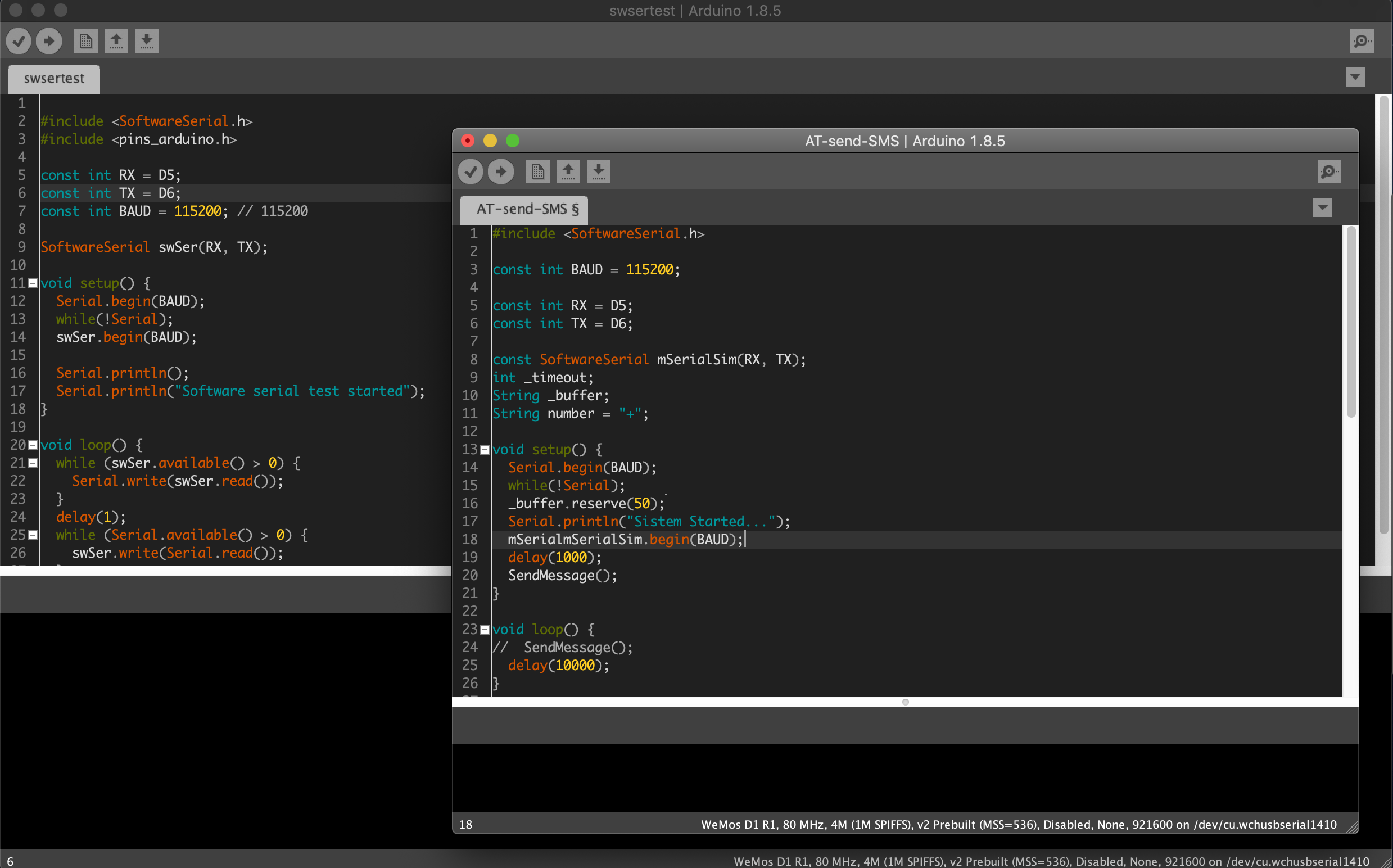Click 'SoftwareSerial swSer(RX, TX);' line
Screen dimensions: 1393x868
click(154, 247)
